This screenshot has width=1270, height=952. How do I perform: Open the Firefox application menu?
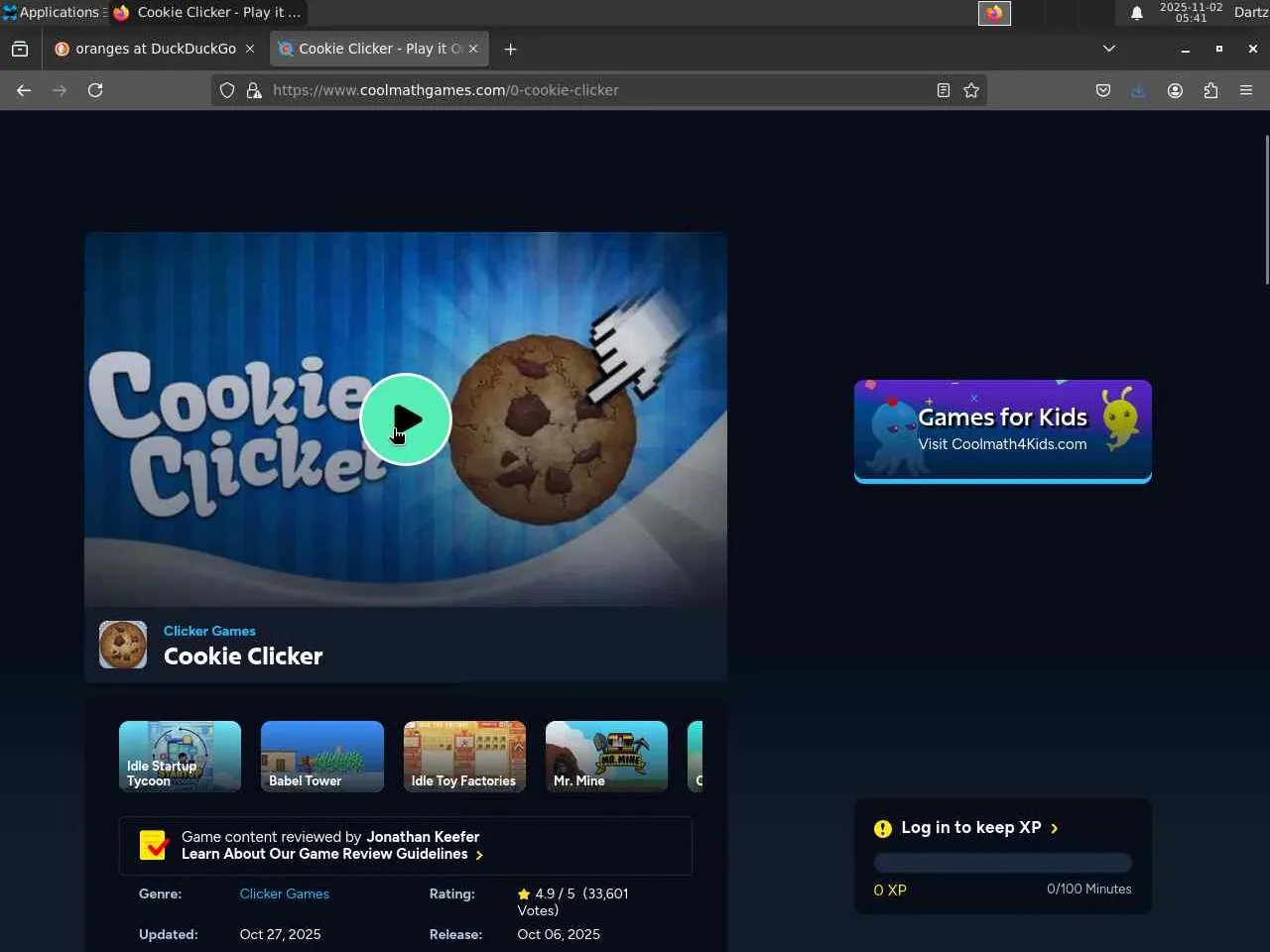(x=1246, y=90)
